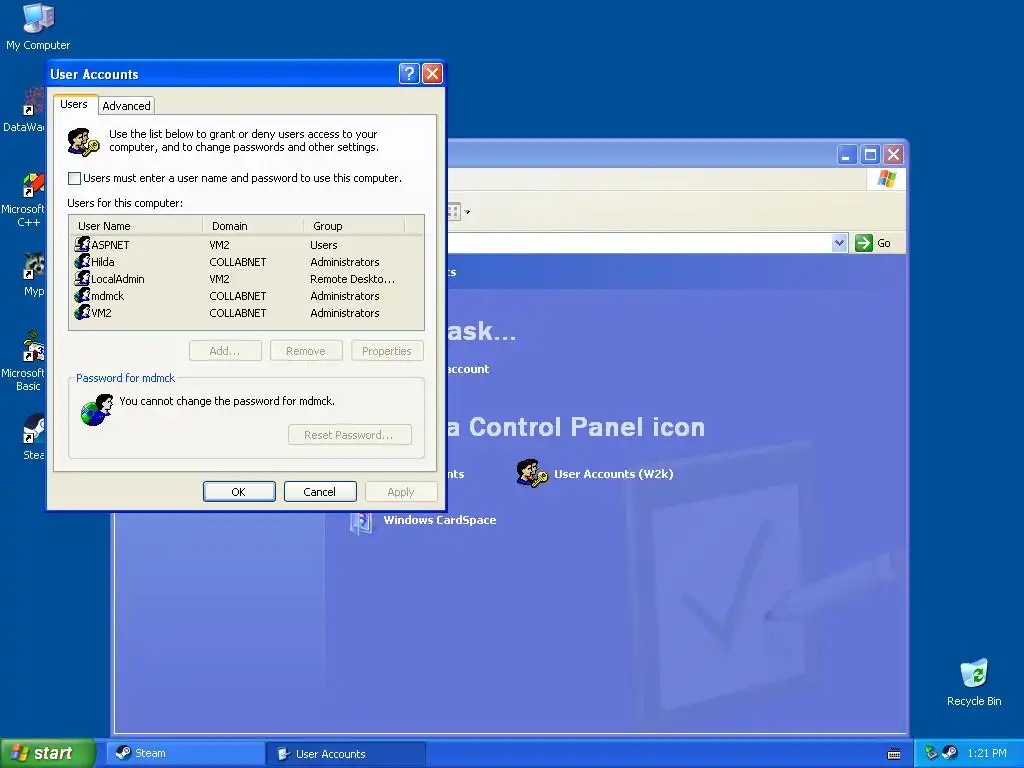Open the Views toolbar dropdown arrow
The width and height of the screenshot is (1024, 768).
(x=468, y=212)
